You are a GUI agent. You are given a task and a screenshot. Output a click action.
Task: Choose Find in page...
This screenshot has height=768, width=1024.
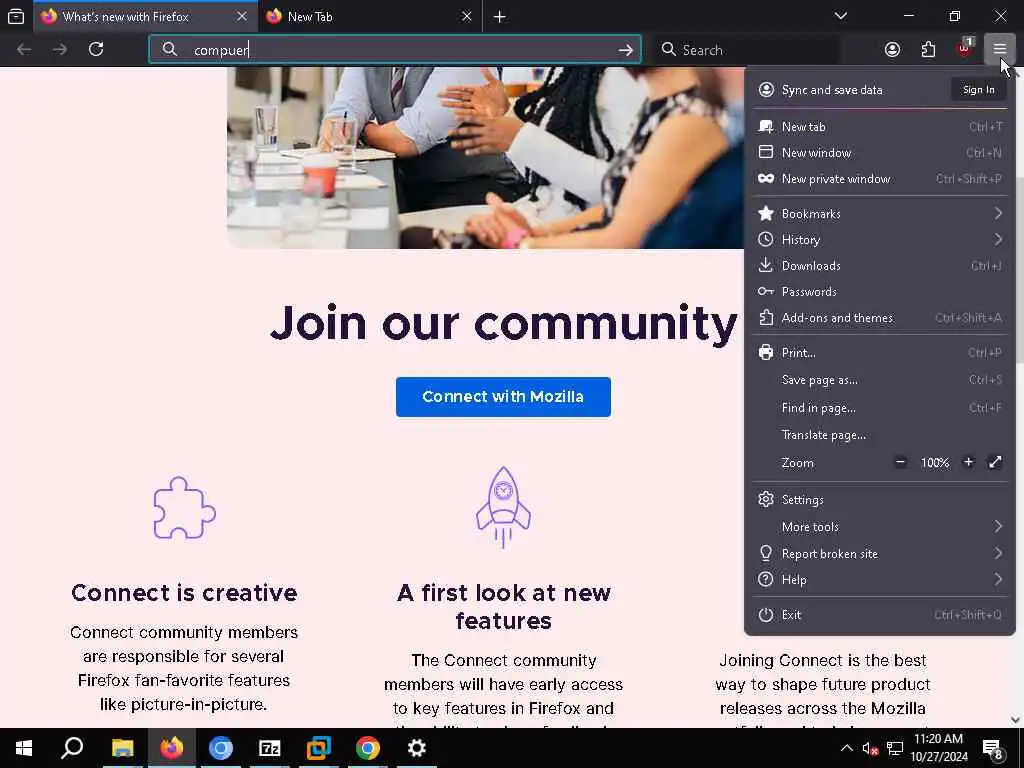pos(880,408)
